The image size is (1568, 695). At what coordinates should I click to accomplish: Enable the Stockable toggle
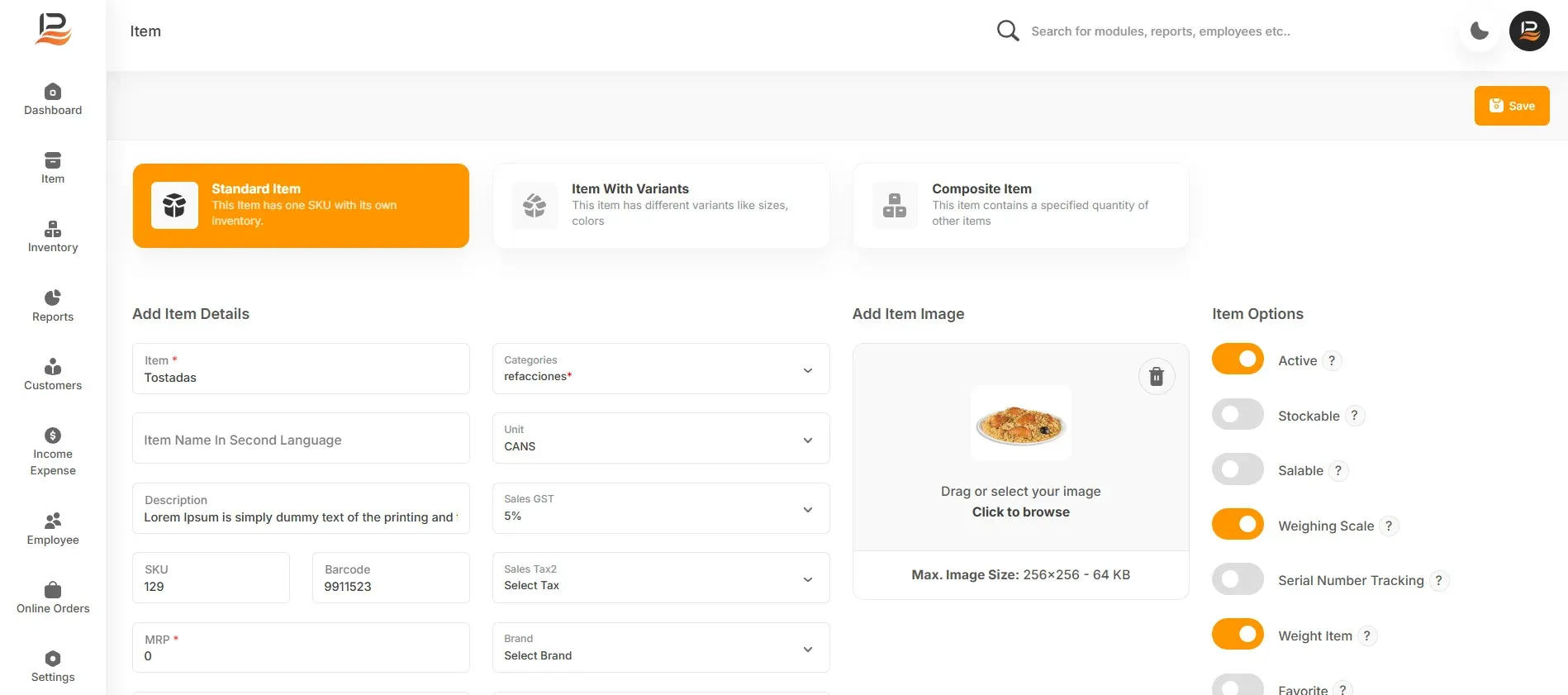[x=1238, y=414]
